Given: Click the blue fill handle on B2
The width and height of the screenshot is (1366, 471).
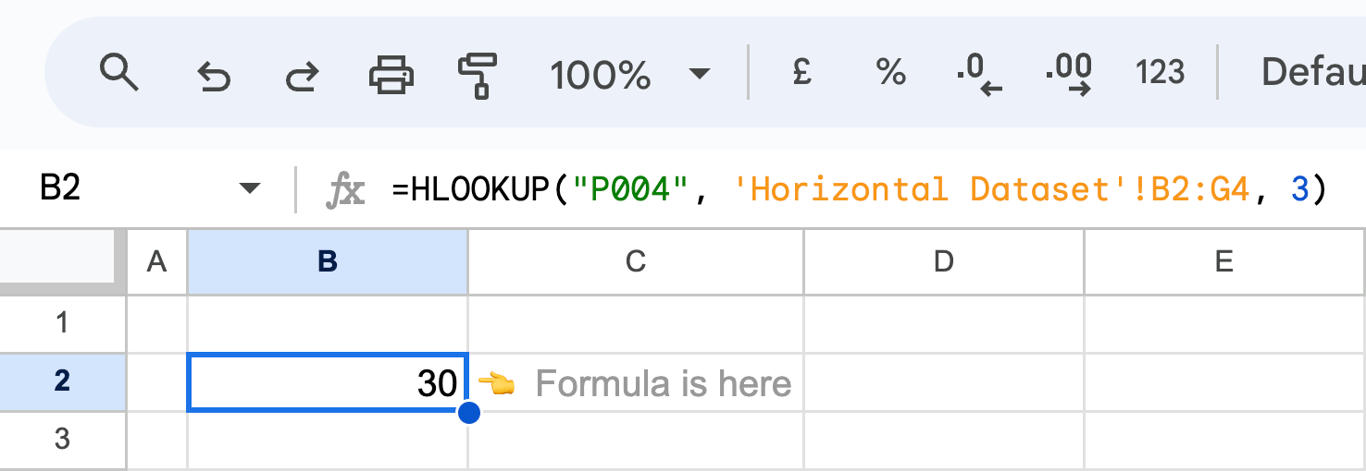Looking at the screenshot, I should pyautogui.click(x=468, y=412).
